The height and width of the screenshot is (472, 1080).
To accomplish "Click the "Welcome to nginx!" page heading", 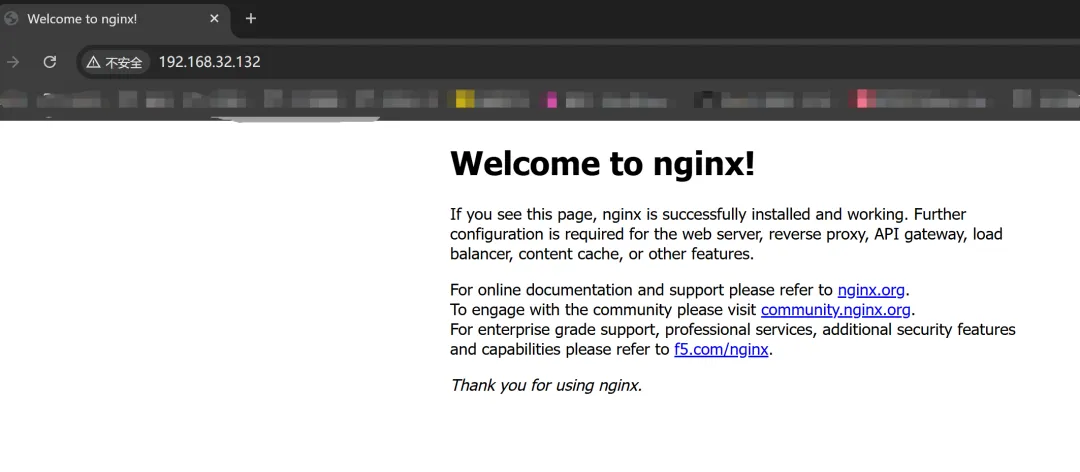I will pos(603,164).
